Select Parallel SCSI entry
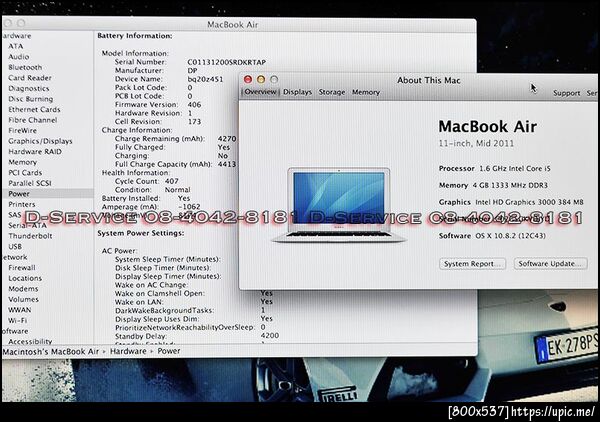The height and width of the screenshot is (422, 600). coord(30,183)
